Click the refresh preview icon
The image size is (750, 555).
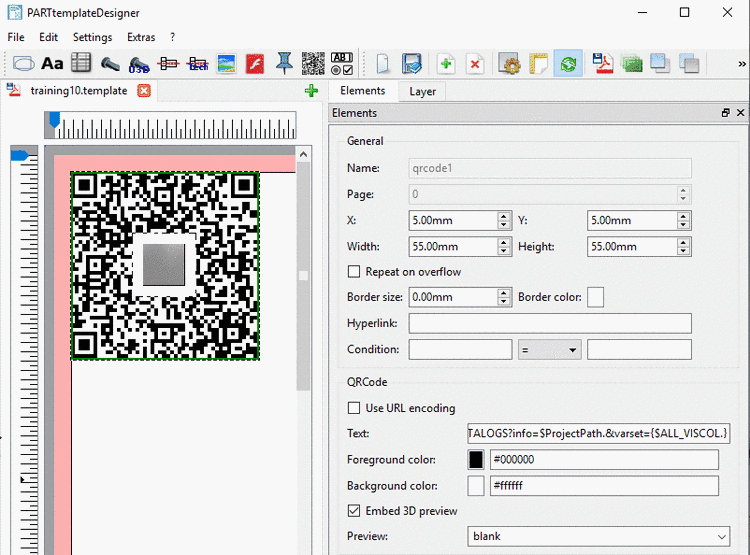click(568, 64)
